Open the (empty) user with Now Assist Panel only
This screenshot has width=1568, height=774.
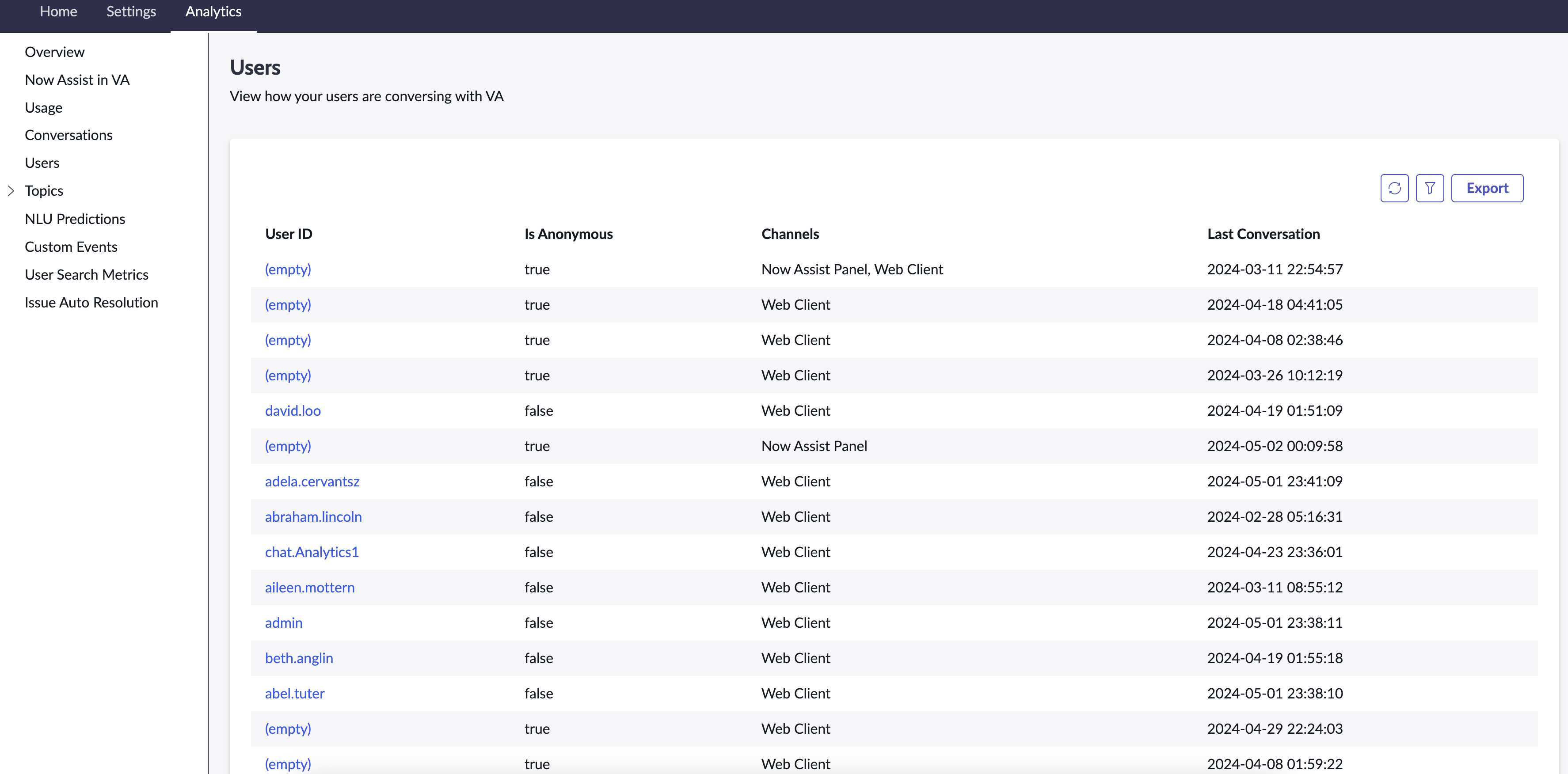pyautogui.click(x=288, y=446)
